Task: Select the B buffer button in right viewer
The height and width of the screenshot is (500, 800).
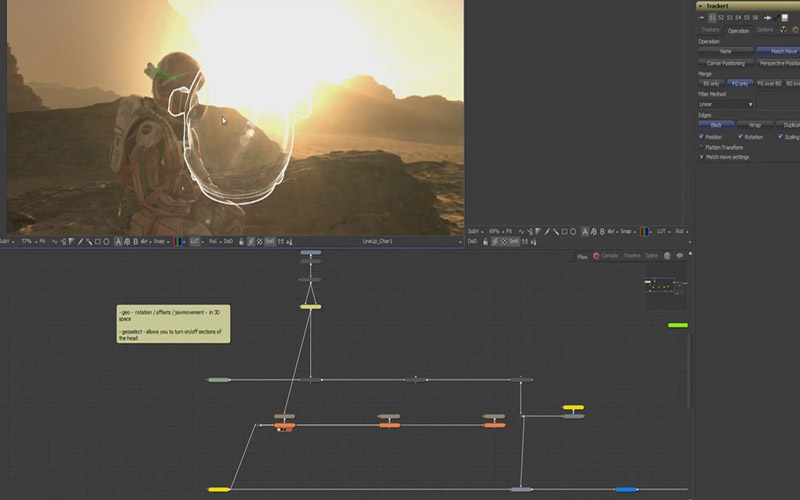Action: 603,232
